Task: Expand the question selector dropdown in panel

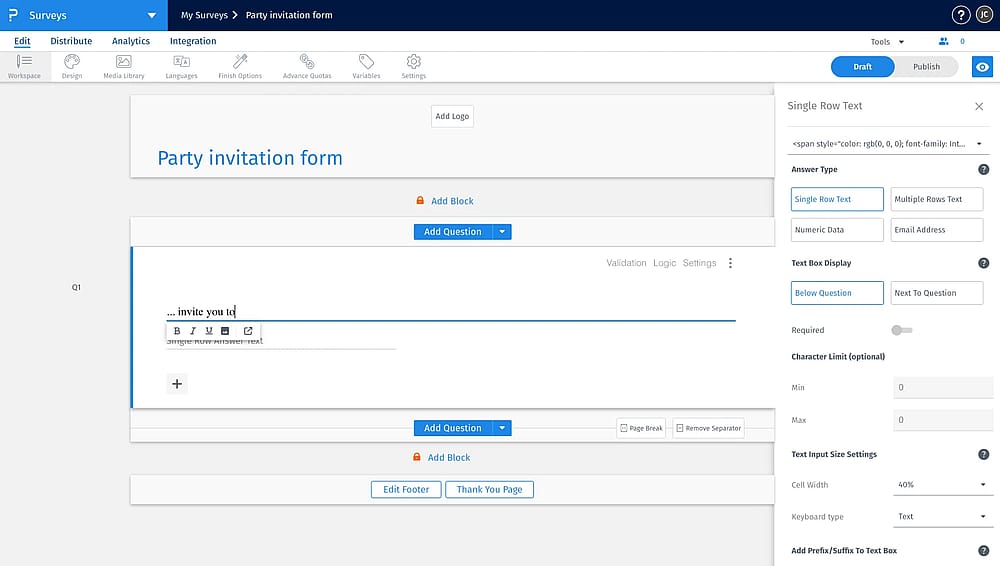Action: pyautogui.click(x=979, y=144)
